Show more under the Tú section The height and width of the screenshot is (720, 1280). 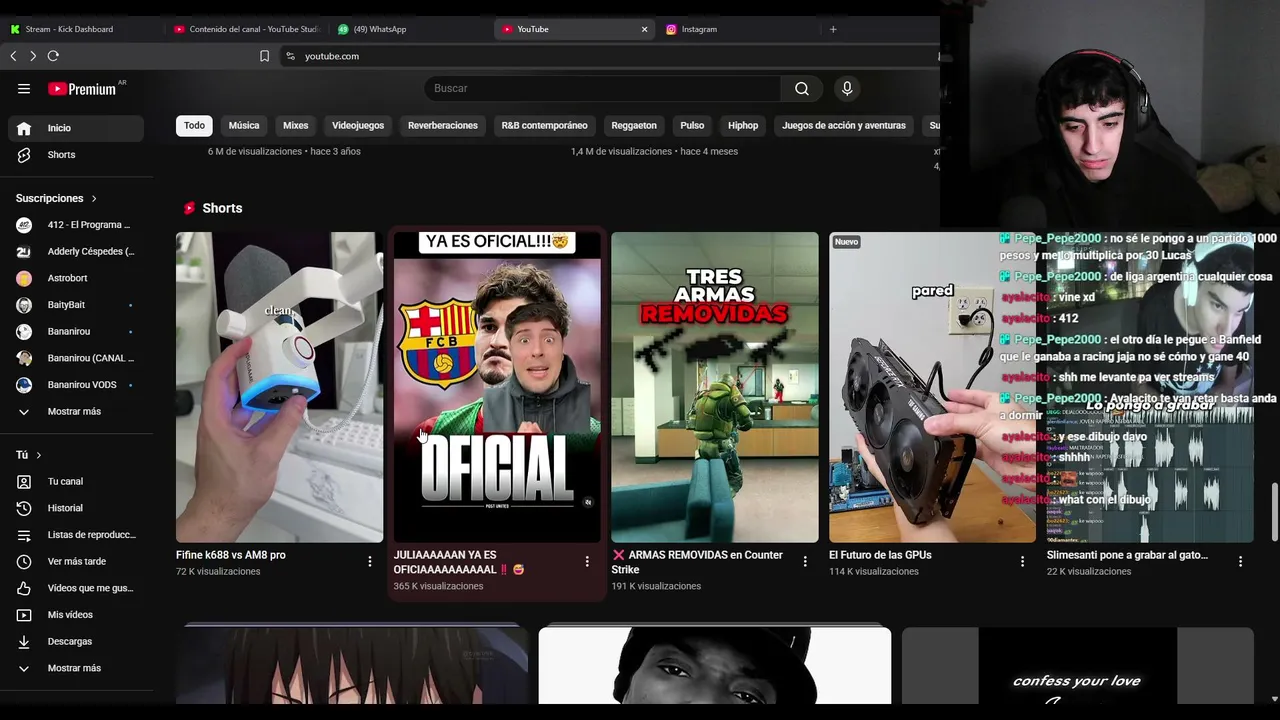click(x=76, y=668)
